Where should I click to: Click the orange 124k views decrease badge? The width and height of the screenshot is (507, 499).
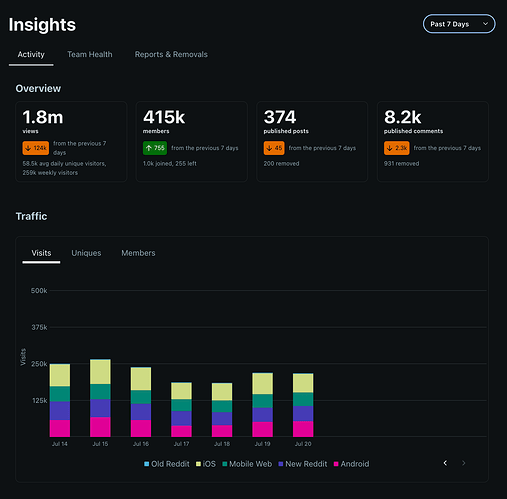click(x=36, y=148)
